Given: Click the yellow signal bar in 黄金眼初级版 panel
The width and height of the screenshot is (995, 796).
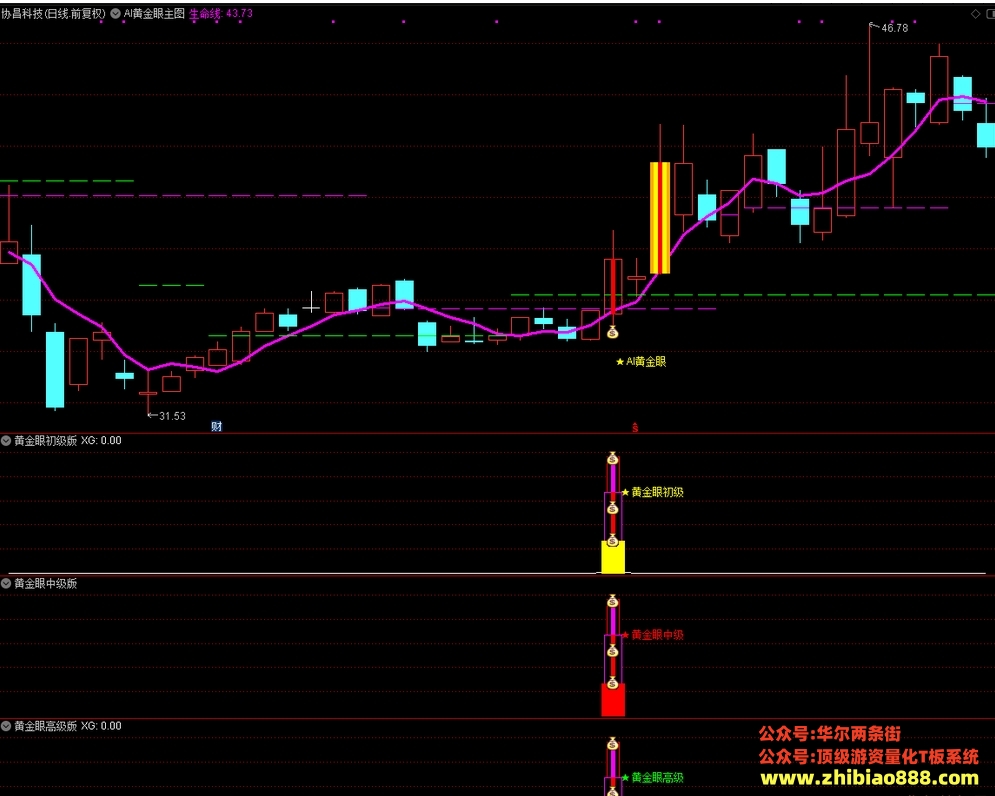Looking at the screenshot, I should pos(613,557).
